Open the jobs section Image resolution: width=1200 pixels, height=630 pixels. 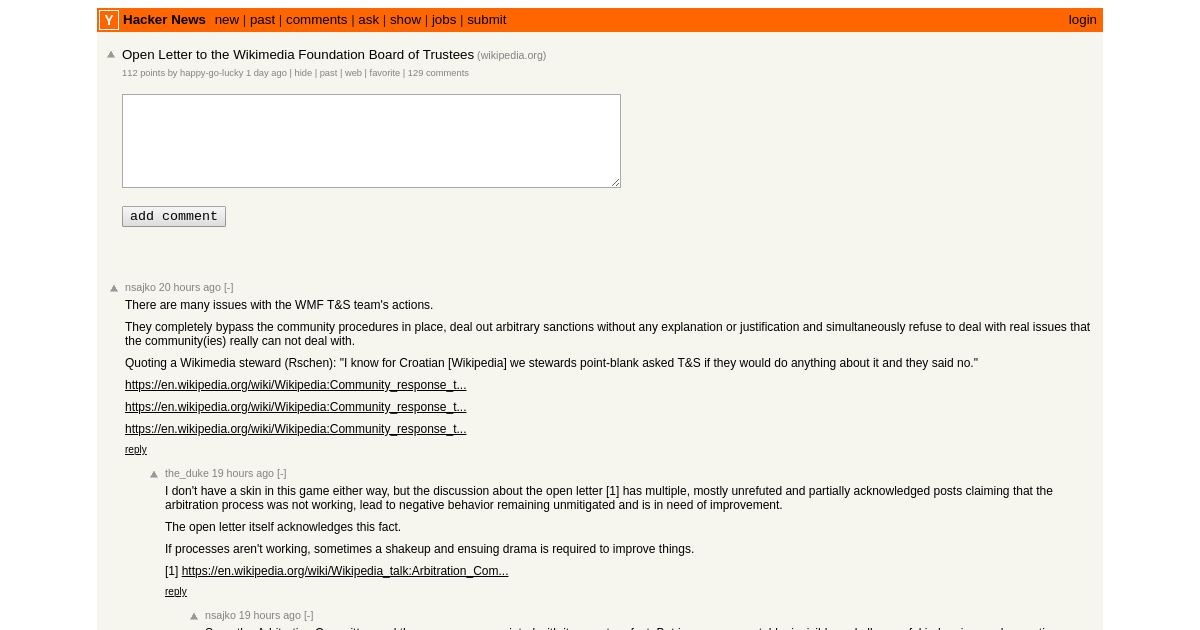tap(444, 20)
